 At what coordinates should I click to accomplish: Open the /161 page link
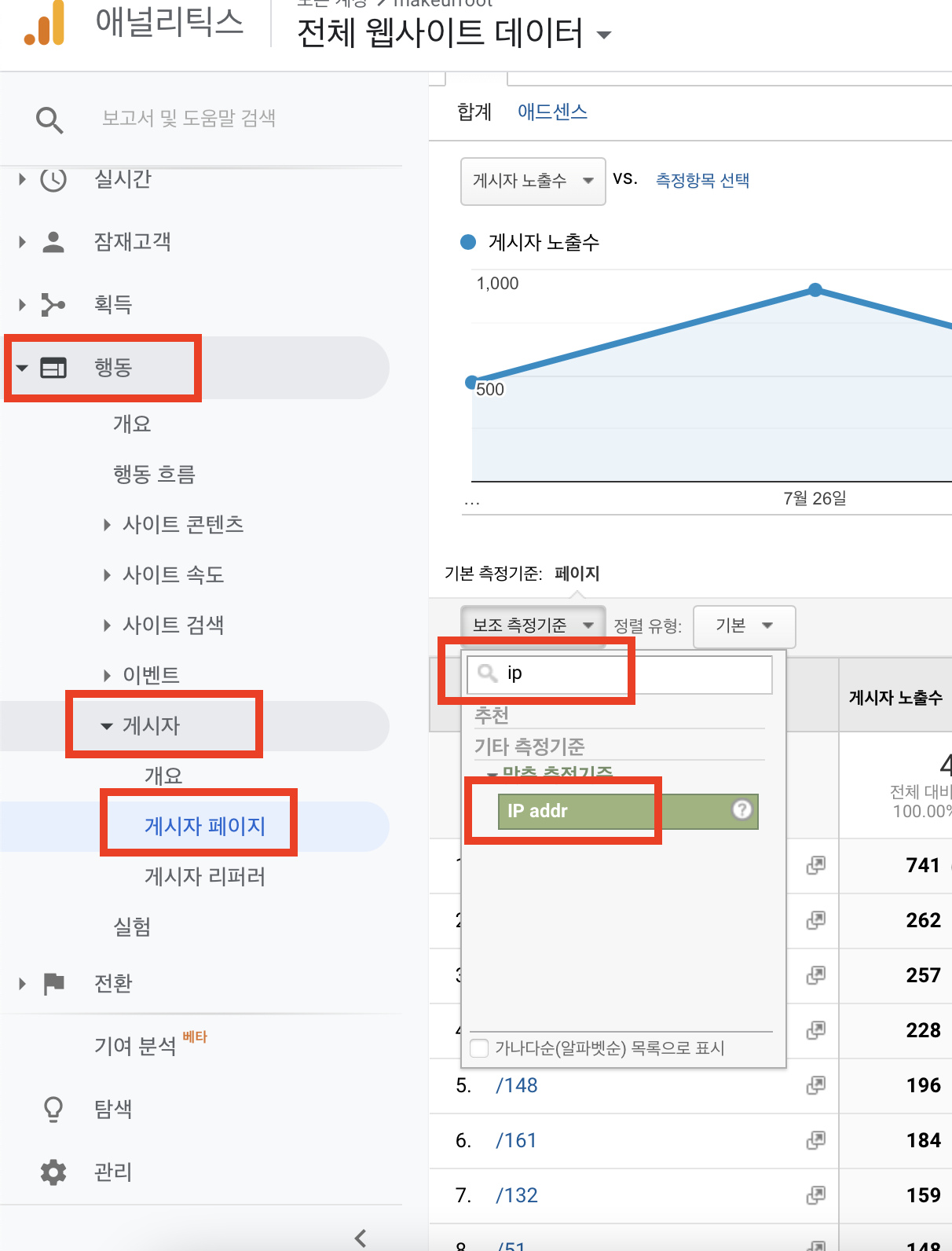click(516, 1140)
